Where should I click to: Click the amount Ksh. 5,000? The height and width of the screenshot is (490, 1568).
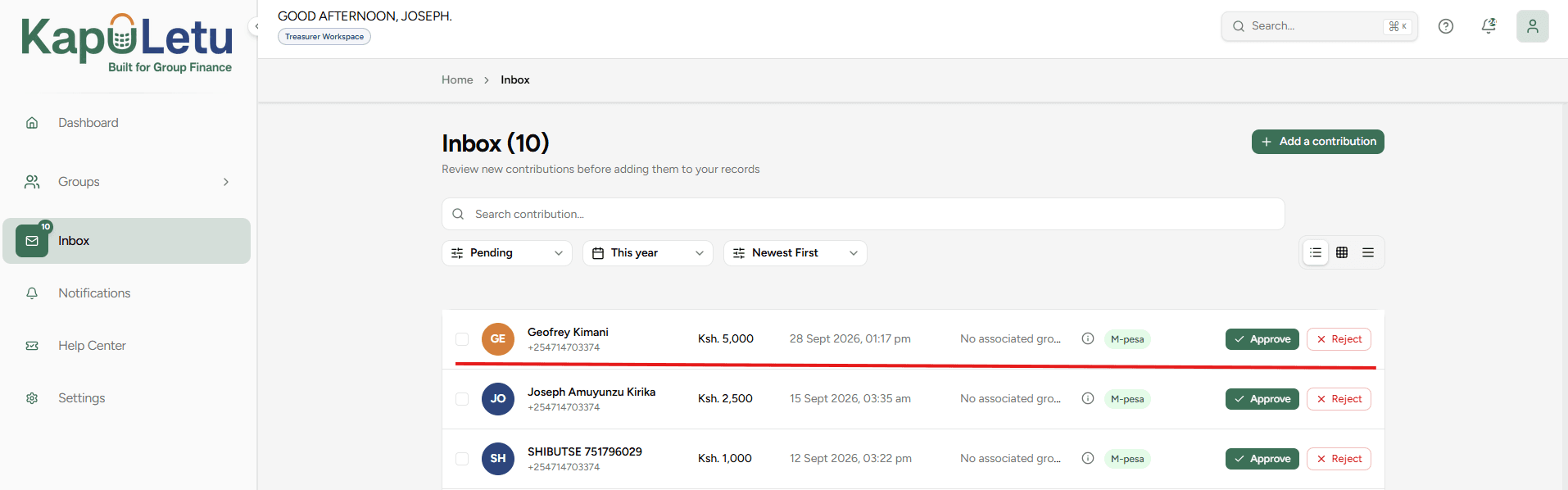[x=726, y=338]
